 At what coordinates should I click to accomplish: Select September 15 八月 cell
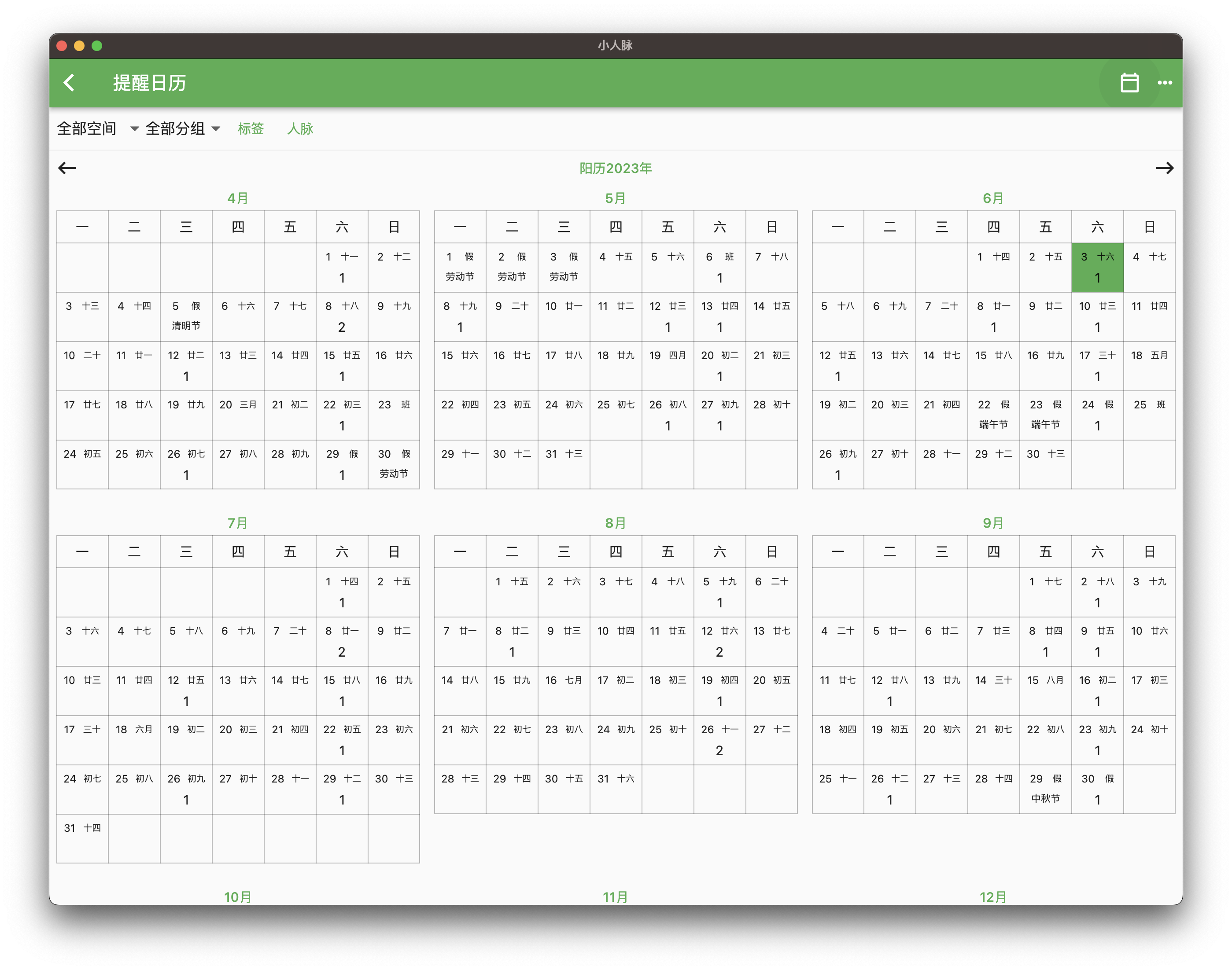point(1045,691)
